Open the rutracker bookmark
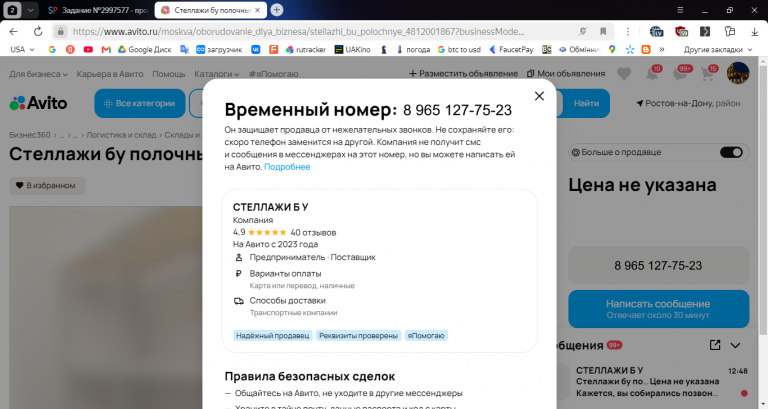Viewport: 768px width, 409px height. (x=306, y=49)
